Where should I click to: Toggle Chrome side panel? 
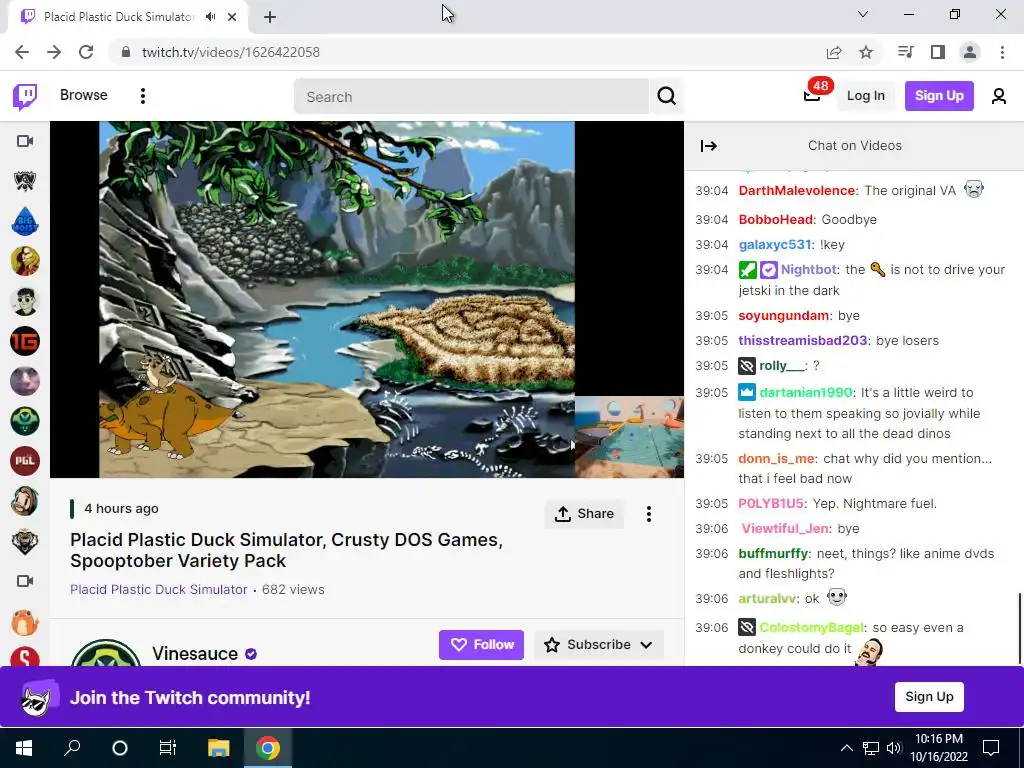938,52
